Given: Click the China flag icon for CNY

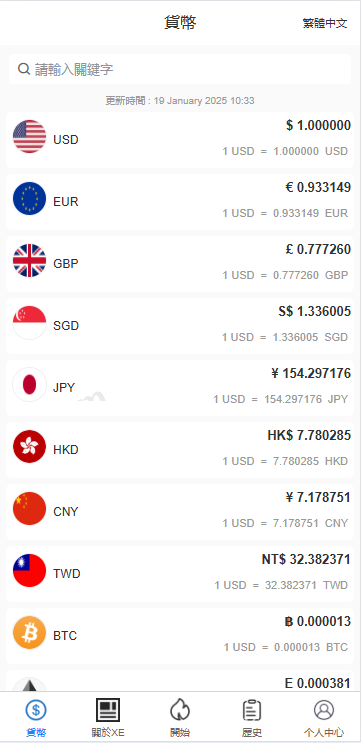Looking at the screenshot, I should pos(29,508).
